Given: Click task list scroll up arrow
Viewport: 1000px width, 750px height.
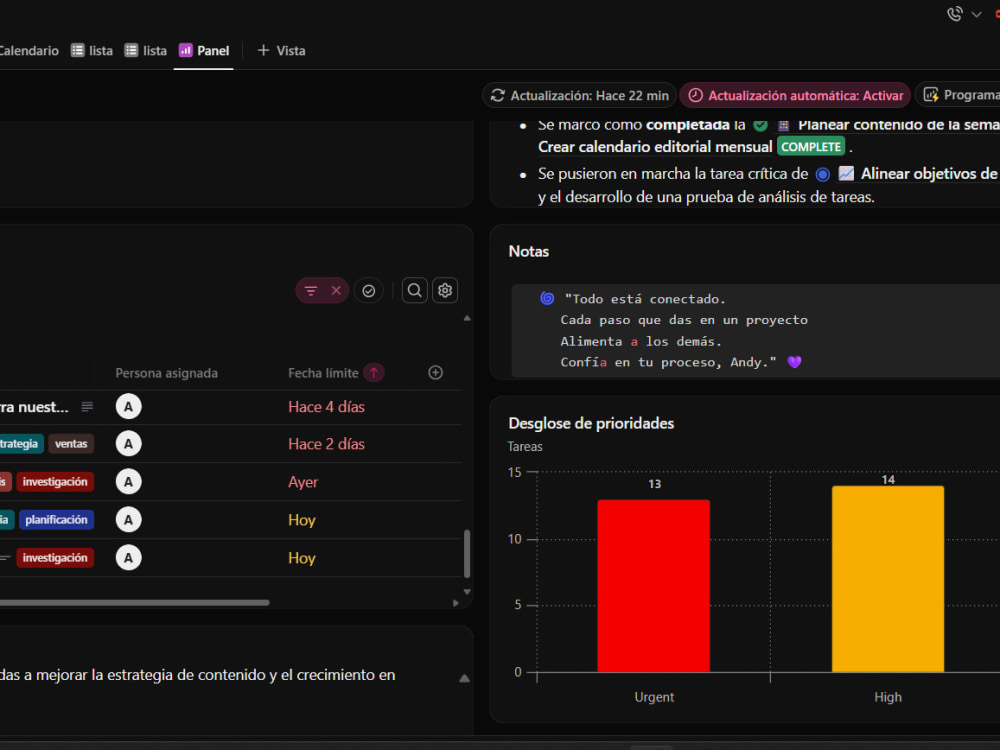Looking at the screenshot, I should [467, 318].
